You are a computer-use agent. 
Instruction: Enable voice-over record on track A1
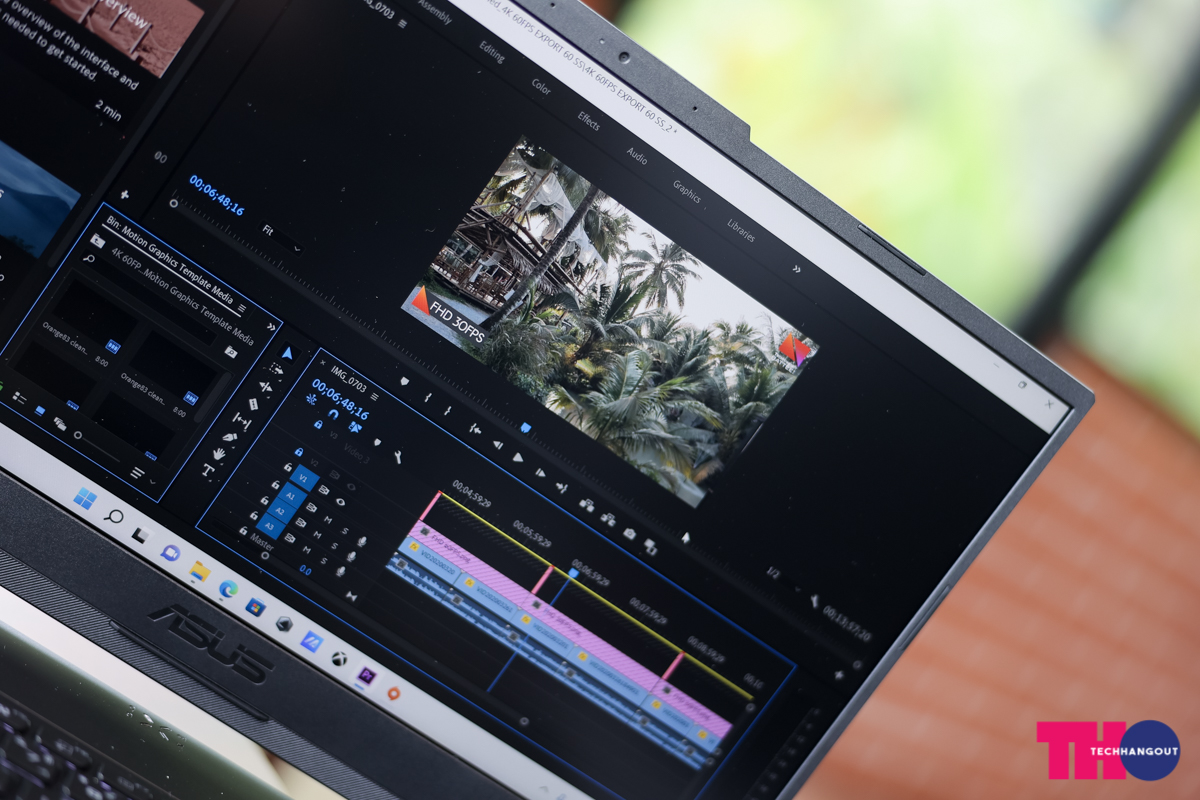click(362, 542)
